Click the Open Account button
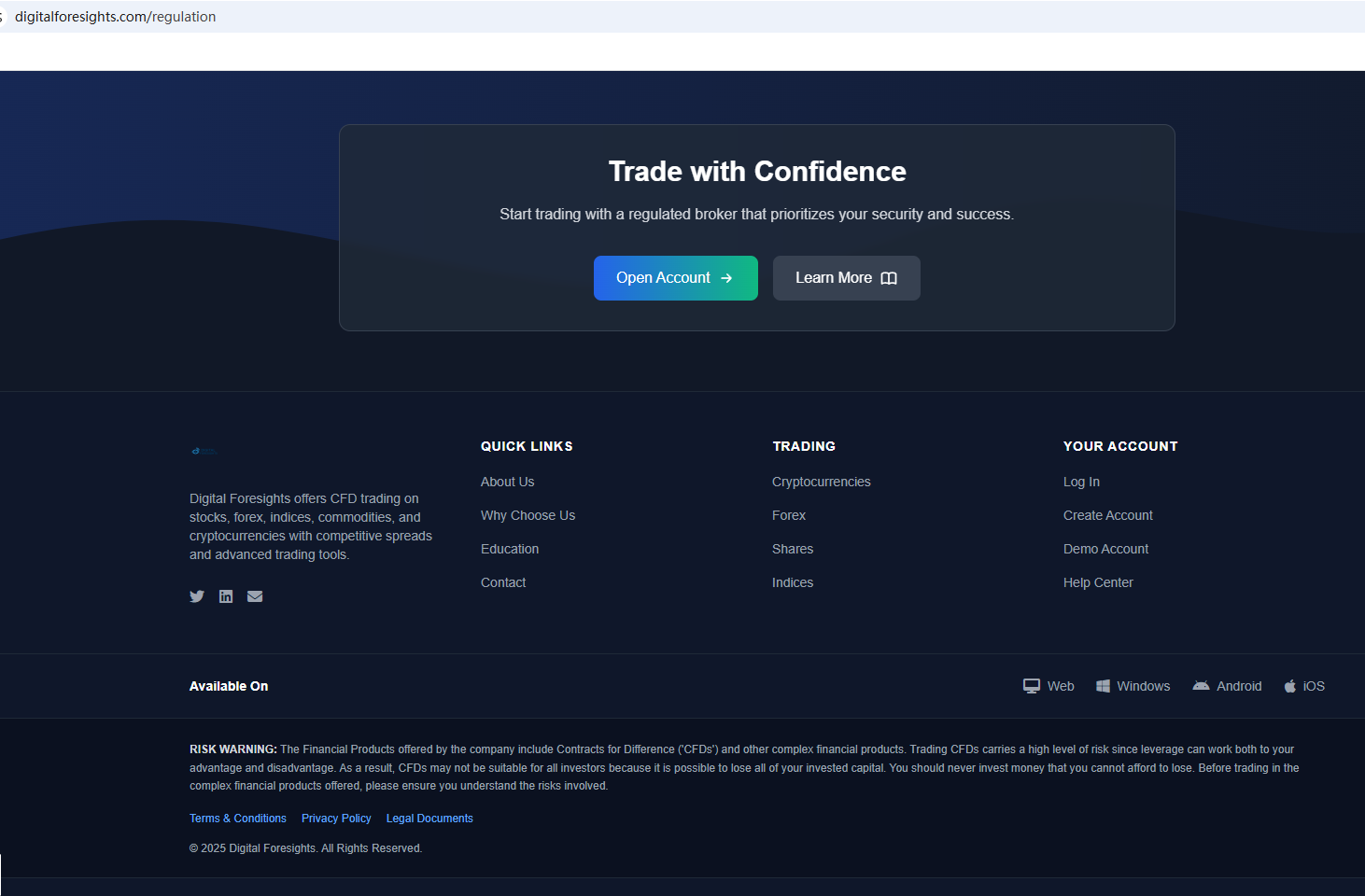This screenshot has width=1365, height=896. pos(675,278)
